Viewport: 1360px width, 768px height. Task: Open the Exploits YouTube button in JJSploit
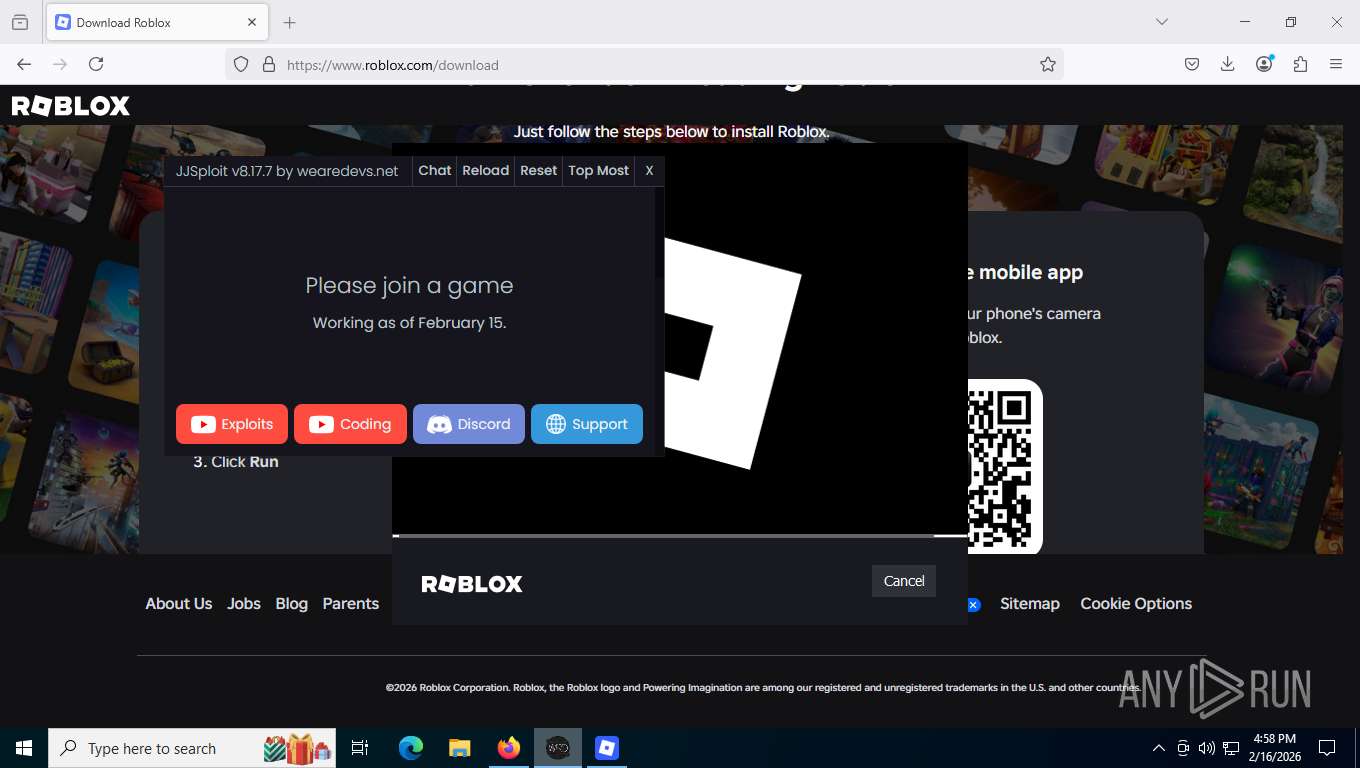click(x=232, y=424)
